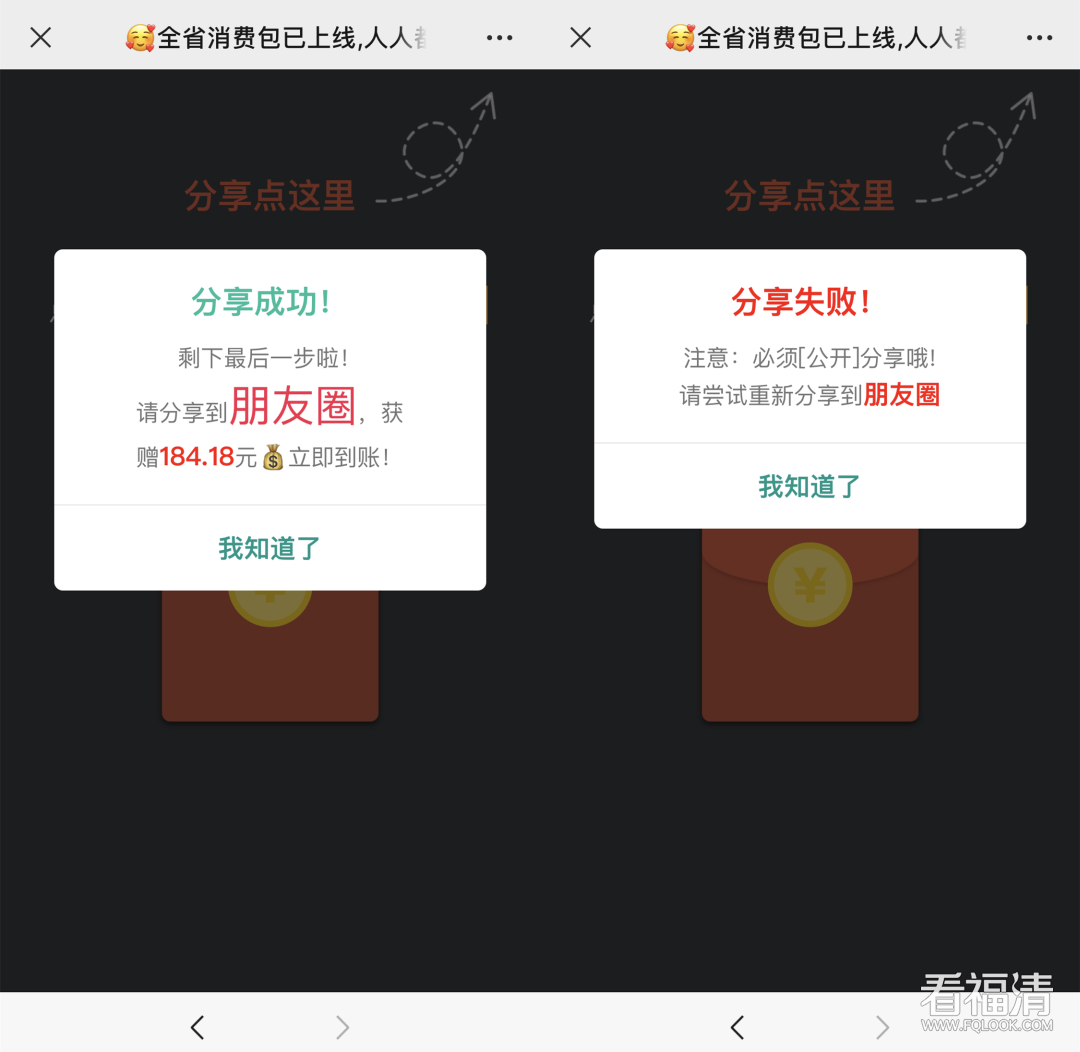Screen dimensions: 1080x1052
Task: Go back using the right screen's back arrow
Action: click(x=738, y=1027)
